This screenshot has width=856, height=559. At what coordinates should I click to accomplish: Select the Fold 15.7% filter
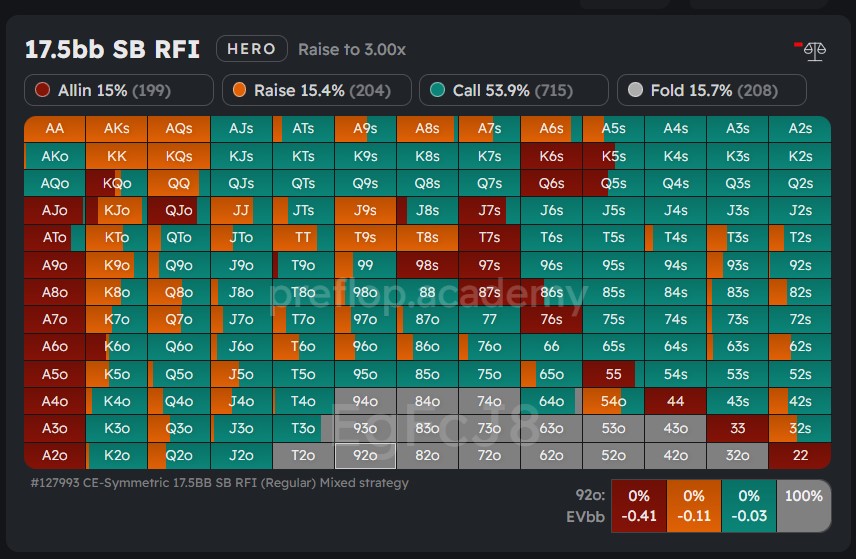coord(711,90)
